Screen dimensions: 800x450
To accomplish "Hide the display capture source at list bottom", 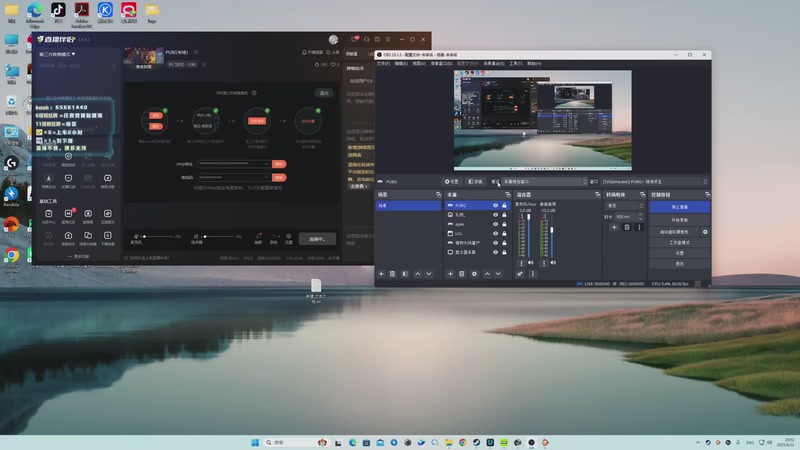I will tap(495, 252).
